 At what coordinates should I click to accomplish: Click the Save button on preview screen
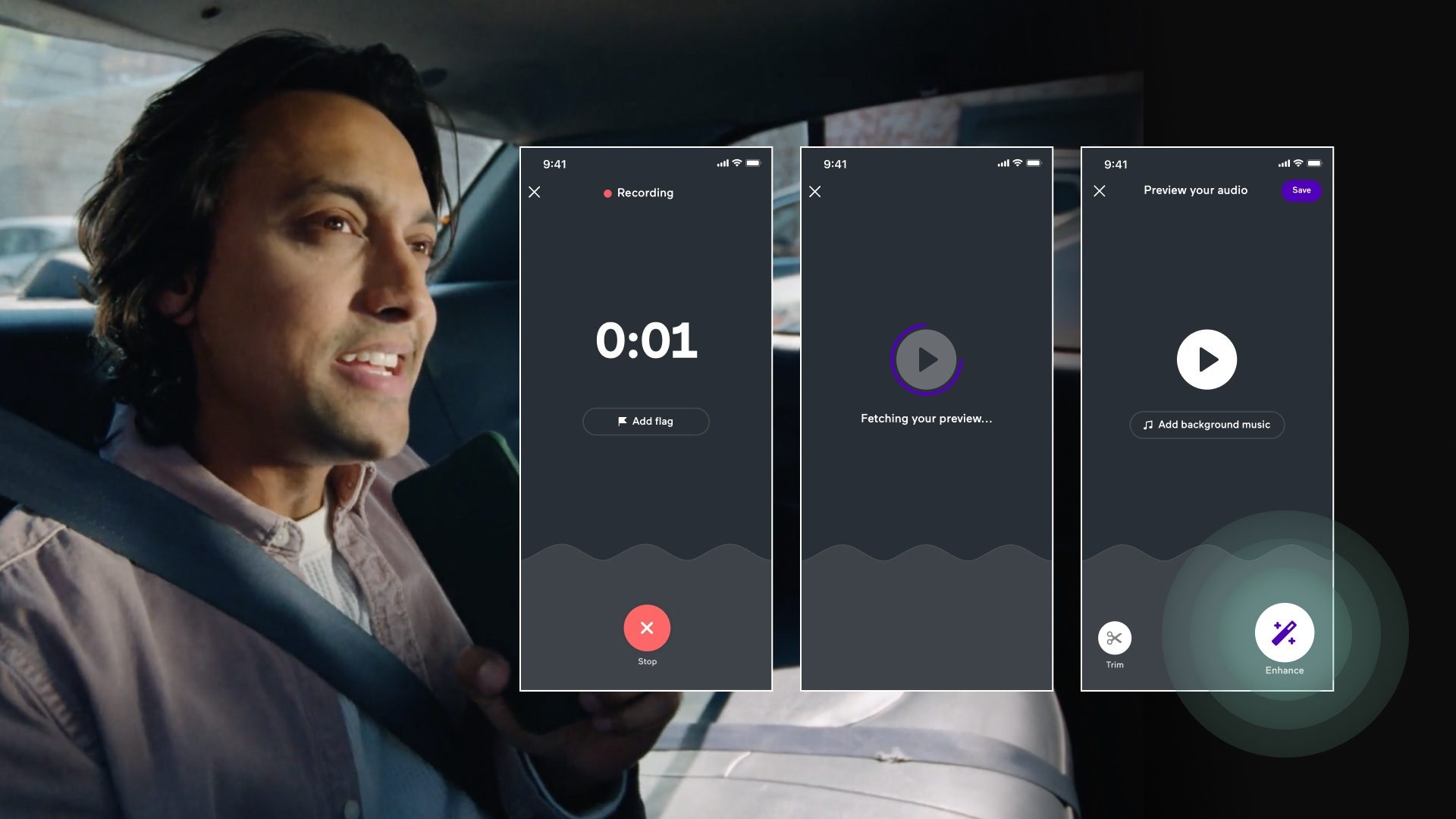(x=1301, y=191)
